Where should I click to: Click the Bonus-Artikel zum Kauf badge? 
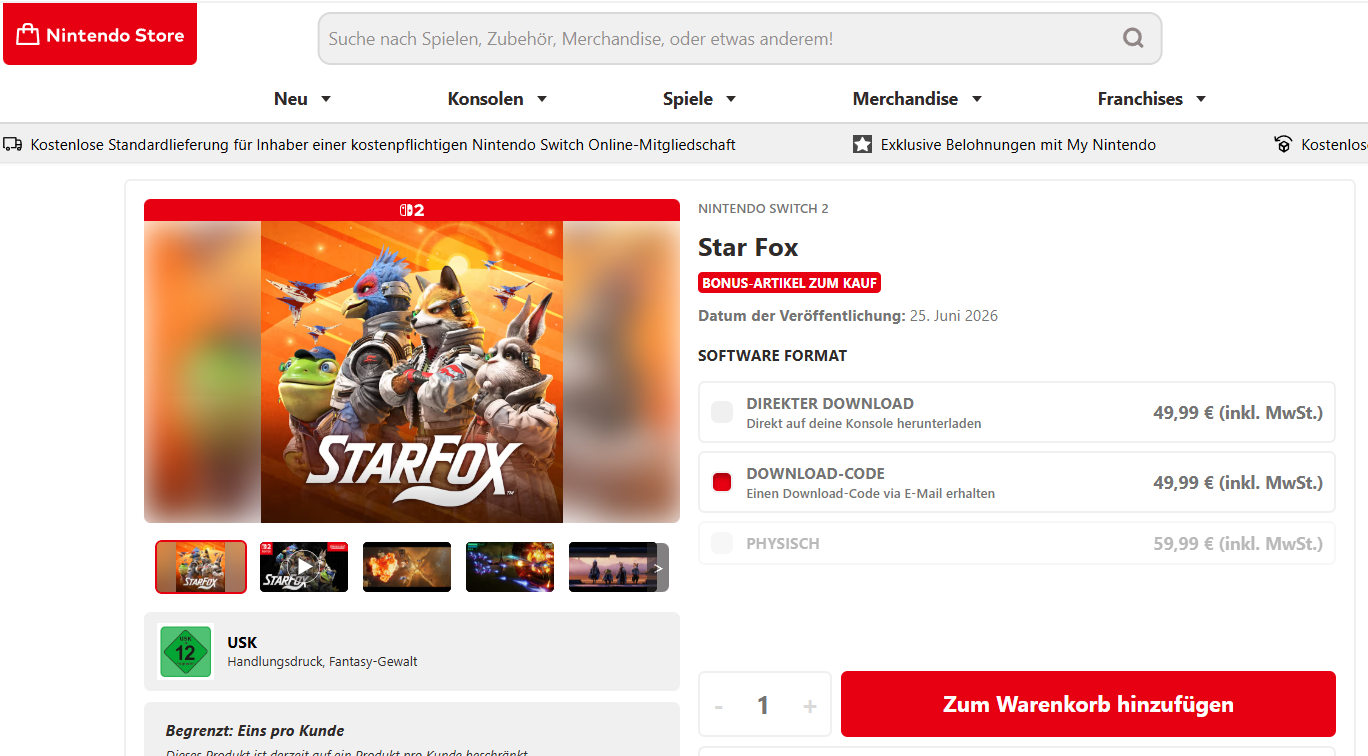790,283
